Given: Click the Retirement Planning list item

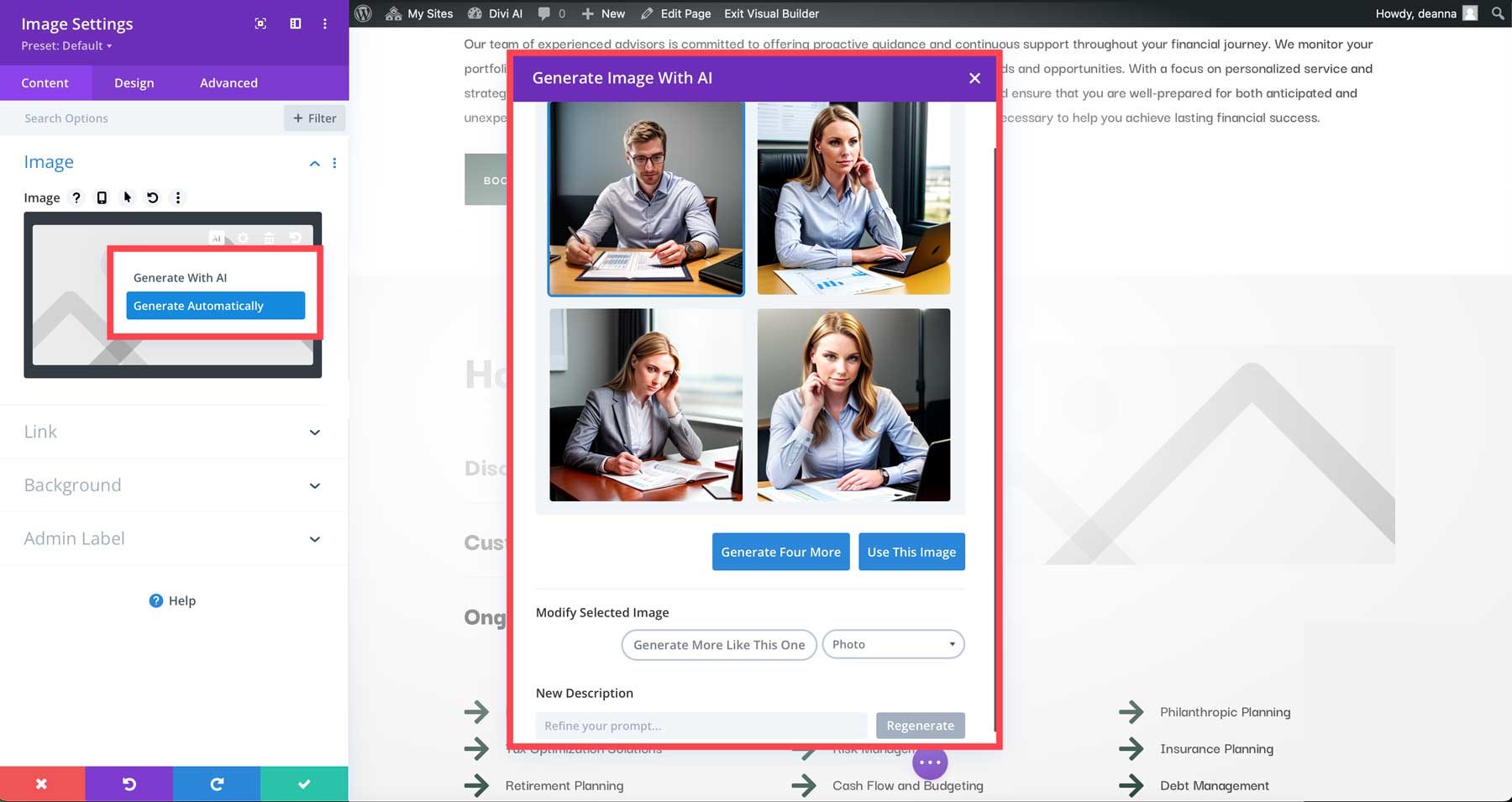Looking at the screenshot, I should point(564,786).
